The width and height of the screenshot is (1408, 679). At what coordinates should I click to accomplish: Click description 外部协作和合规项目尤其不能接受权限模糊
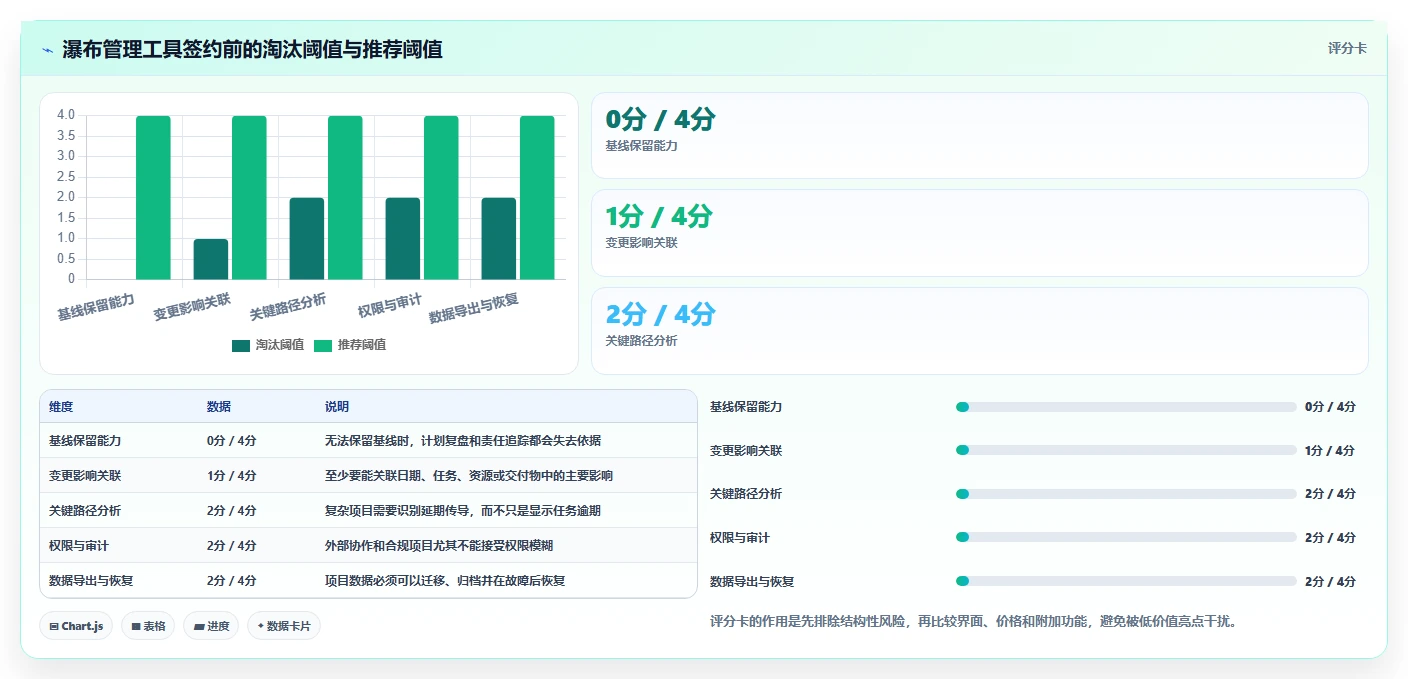439,546
